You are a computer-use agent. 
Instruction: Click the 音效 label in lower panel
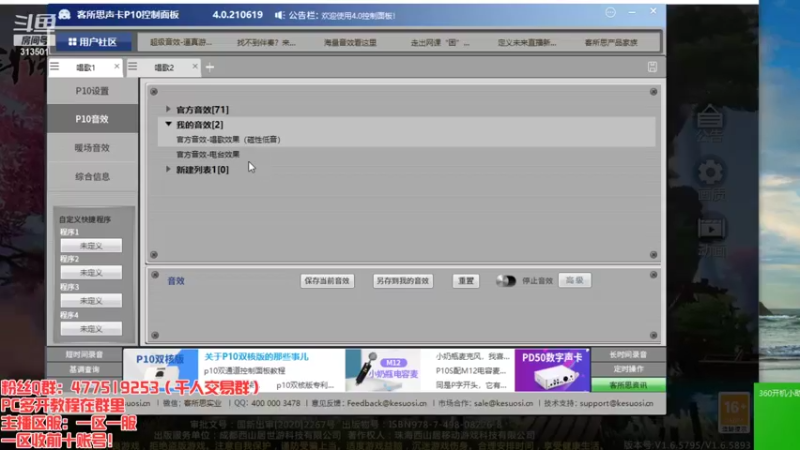(x=176, y=281)
